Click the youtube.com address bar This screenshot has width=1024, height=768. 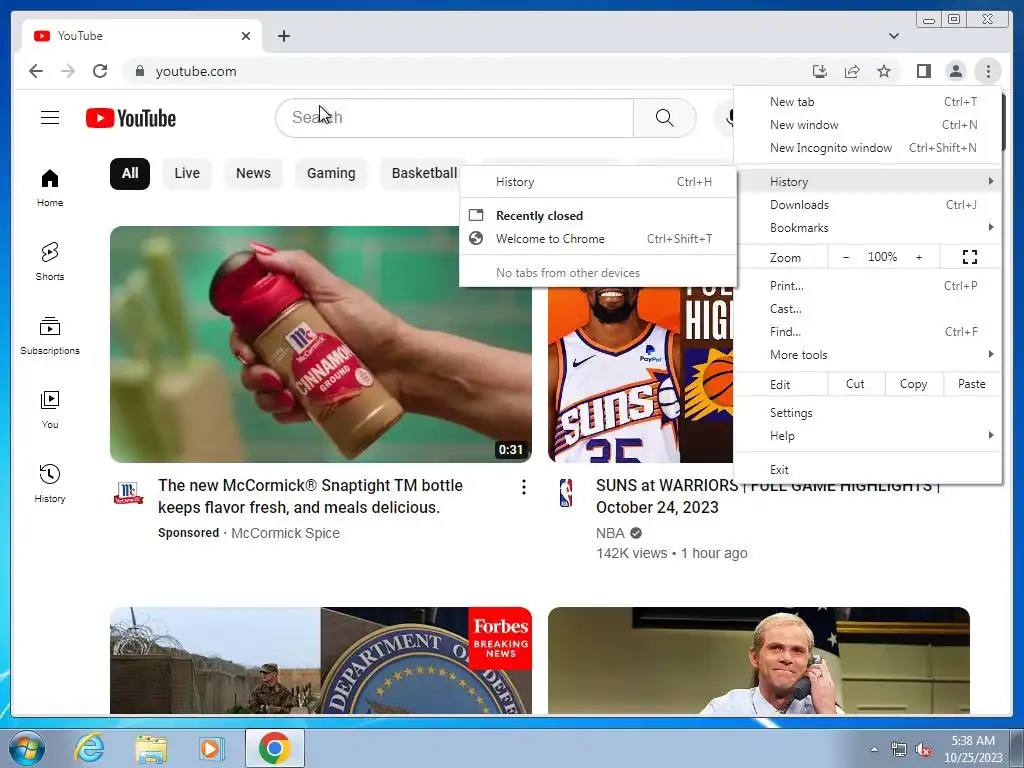point(464,71)
